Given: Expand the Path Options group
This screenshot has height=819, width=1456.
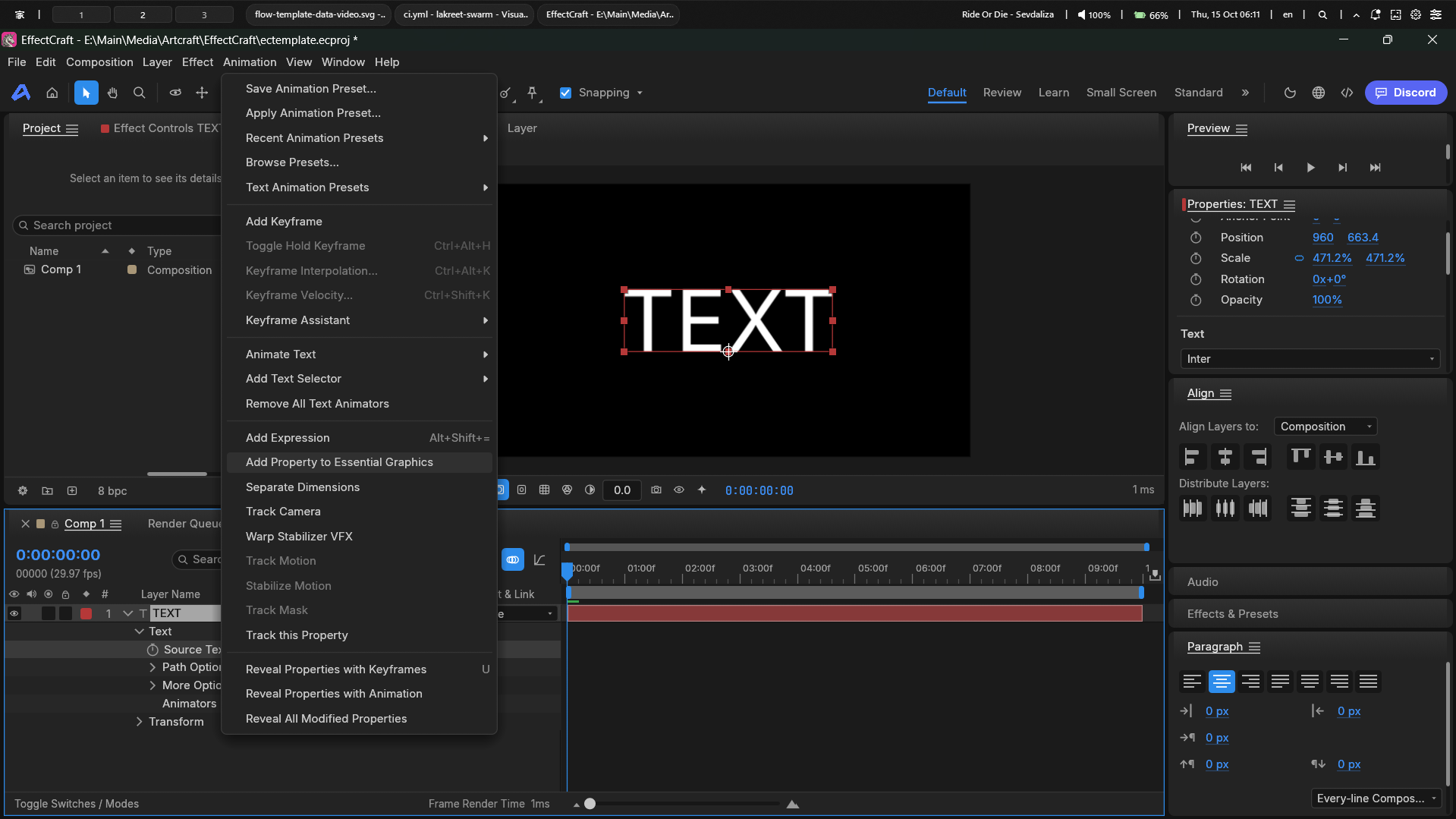Looking at the screenshot, I should (153, 667).
